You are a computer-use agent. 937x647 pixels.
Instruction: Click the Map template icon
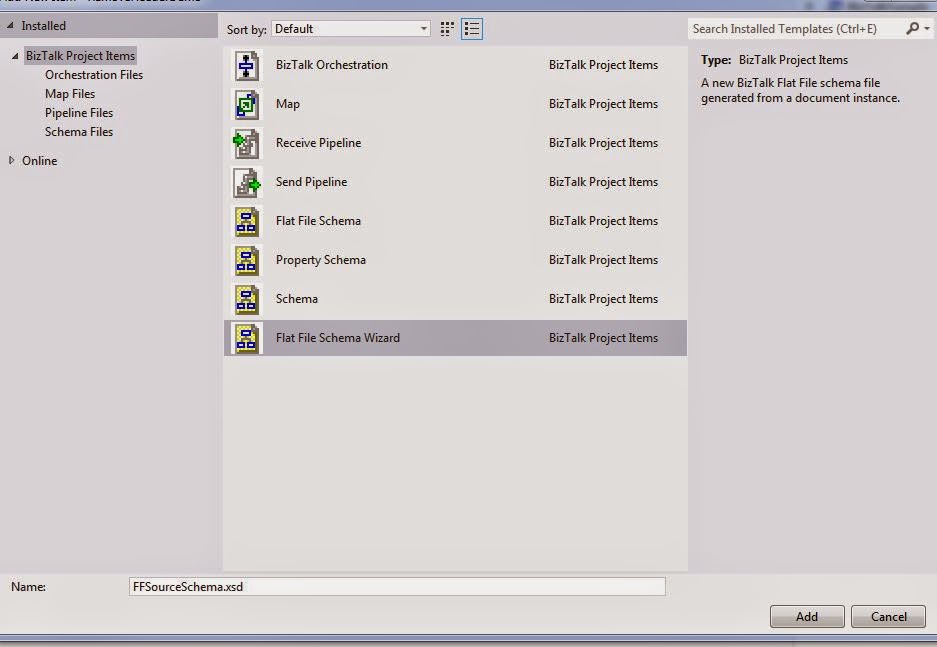click(246, 104)
